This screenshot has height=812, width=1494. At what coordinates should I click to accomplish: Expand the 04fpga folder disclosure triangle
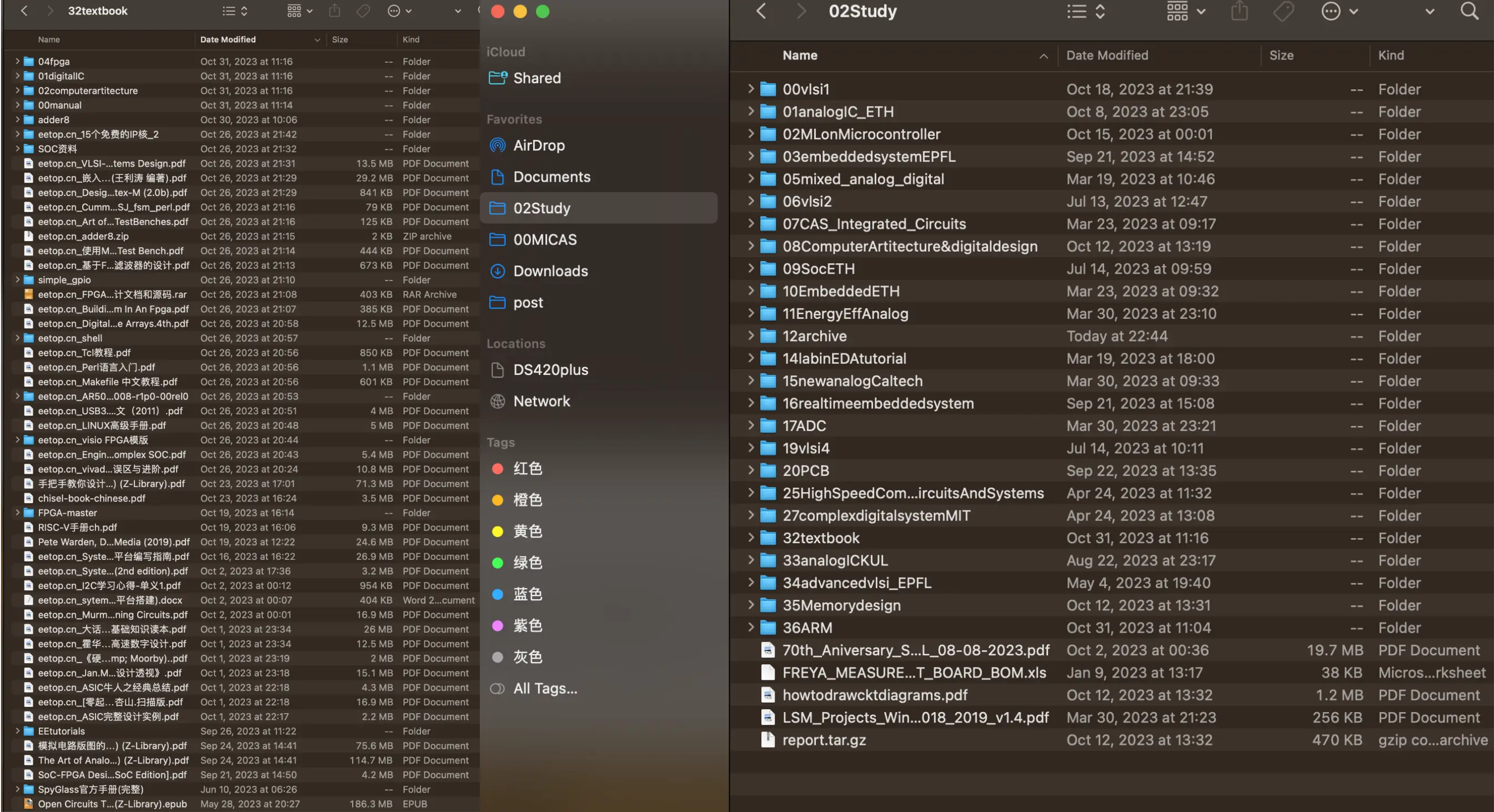coord(17,61)
